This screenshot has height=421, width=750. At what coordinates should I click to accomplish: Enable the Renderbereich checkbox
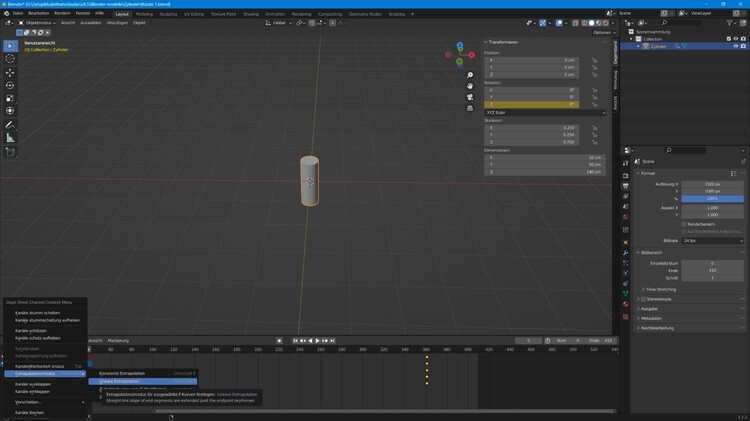click(684, 224)
